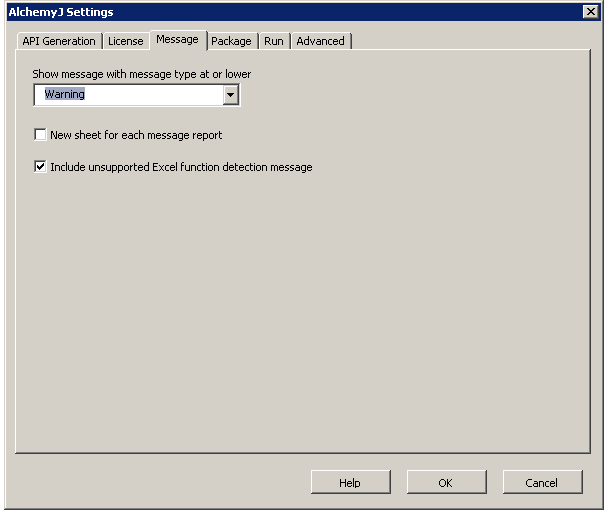This screenshot has width=614, height=515.
Task: Close the AlchemyJ Settings dialog
Action: [590, 12]
